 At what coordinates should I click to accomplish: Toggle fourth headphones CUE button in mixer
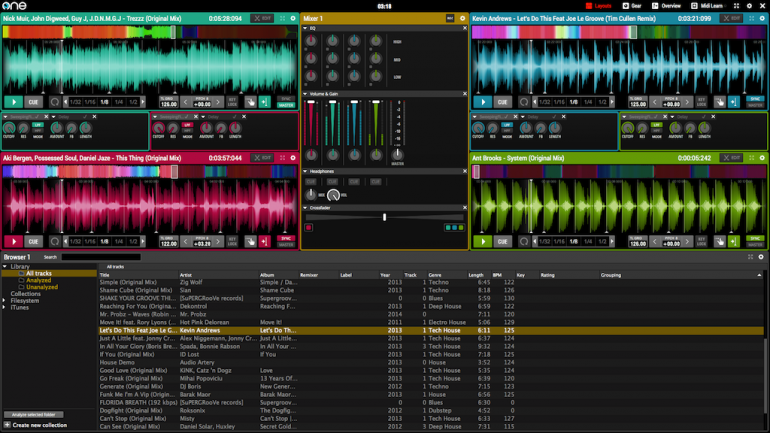point(376,182)
